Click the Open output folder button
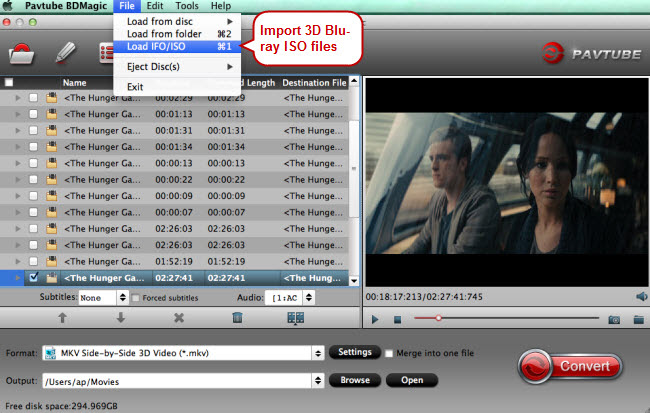The image size is (650, 413). [412, 380]
